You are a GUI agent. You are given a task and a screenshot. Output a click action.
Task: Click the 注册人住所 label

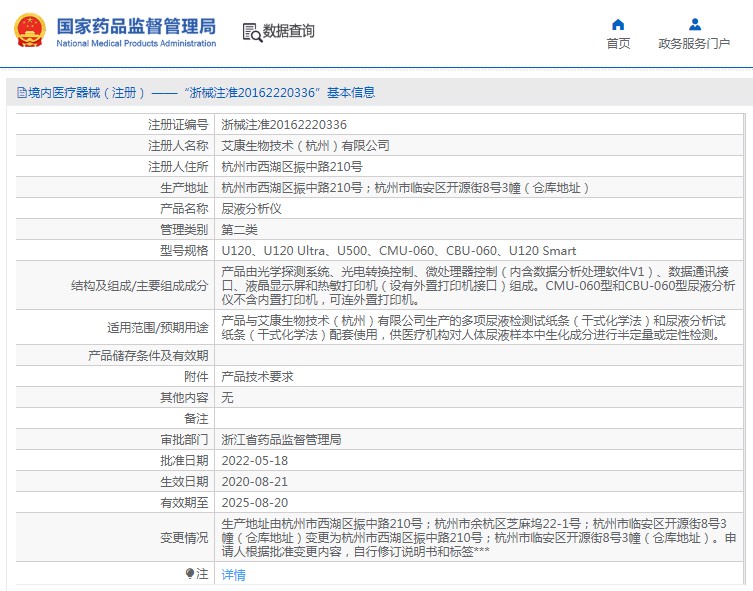coord(178,167)
